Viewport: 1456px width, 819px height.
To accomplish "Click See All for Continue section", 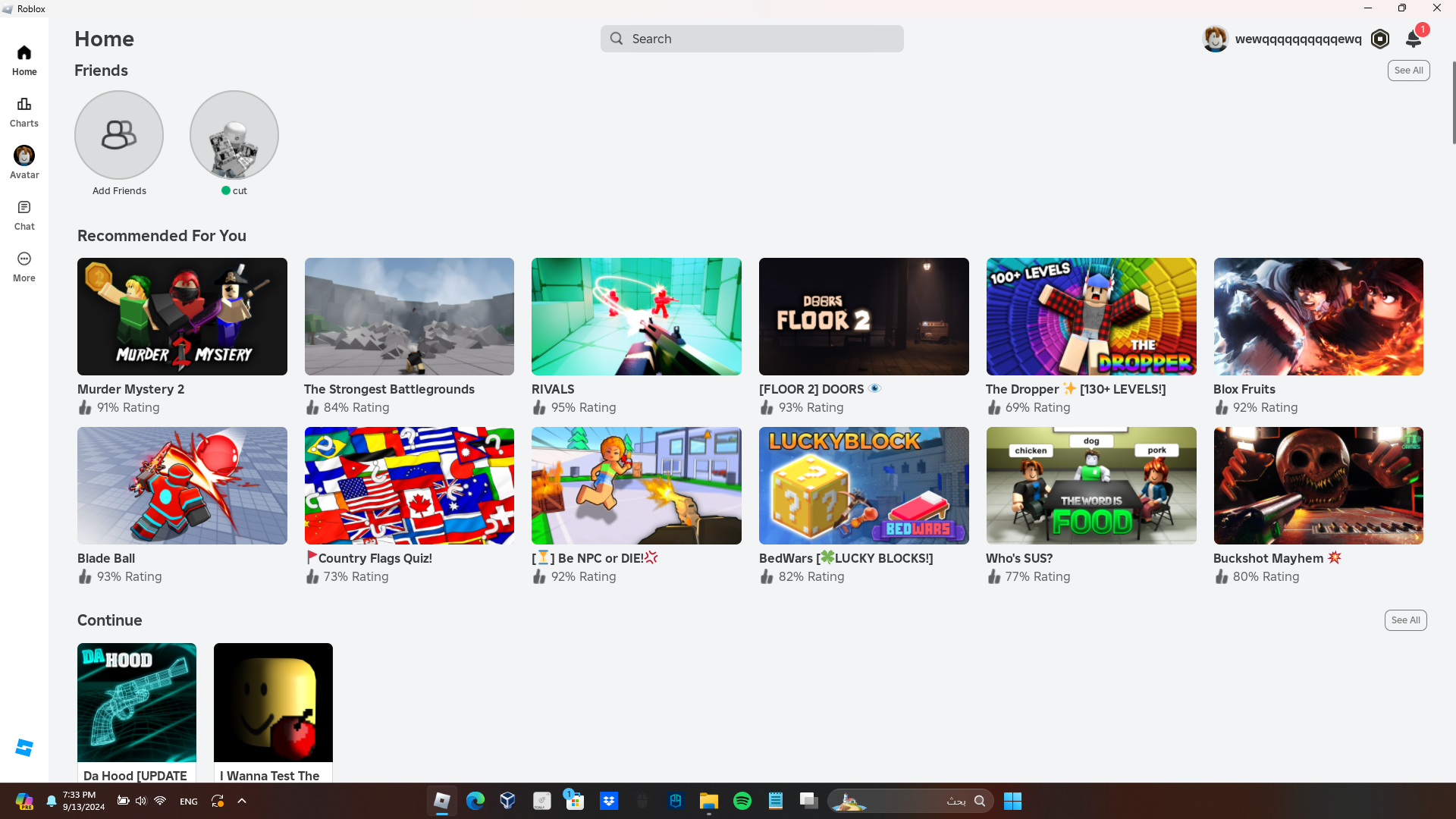I will (1406, 620).
